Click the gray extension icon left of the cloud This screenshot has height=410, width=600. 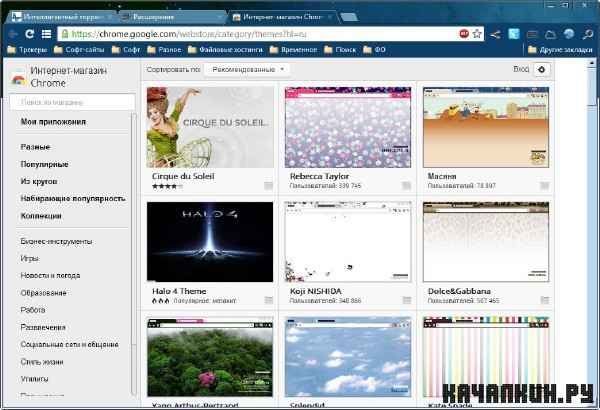(532, 35)
